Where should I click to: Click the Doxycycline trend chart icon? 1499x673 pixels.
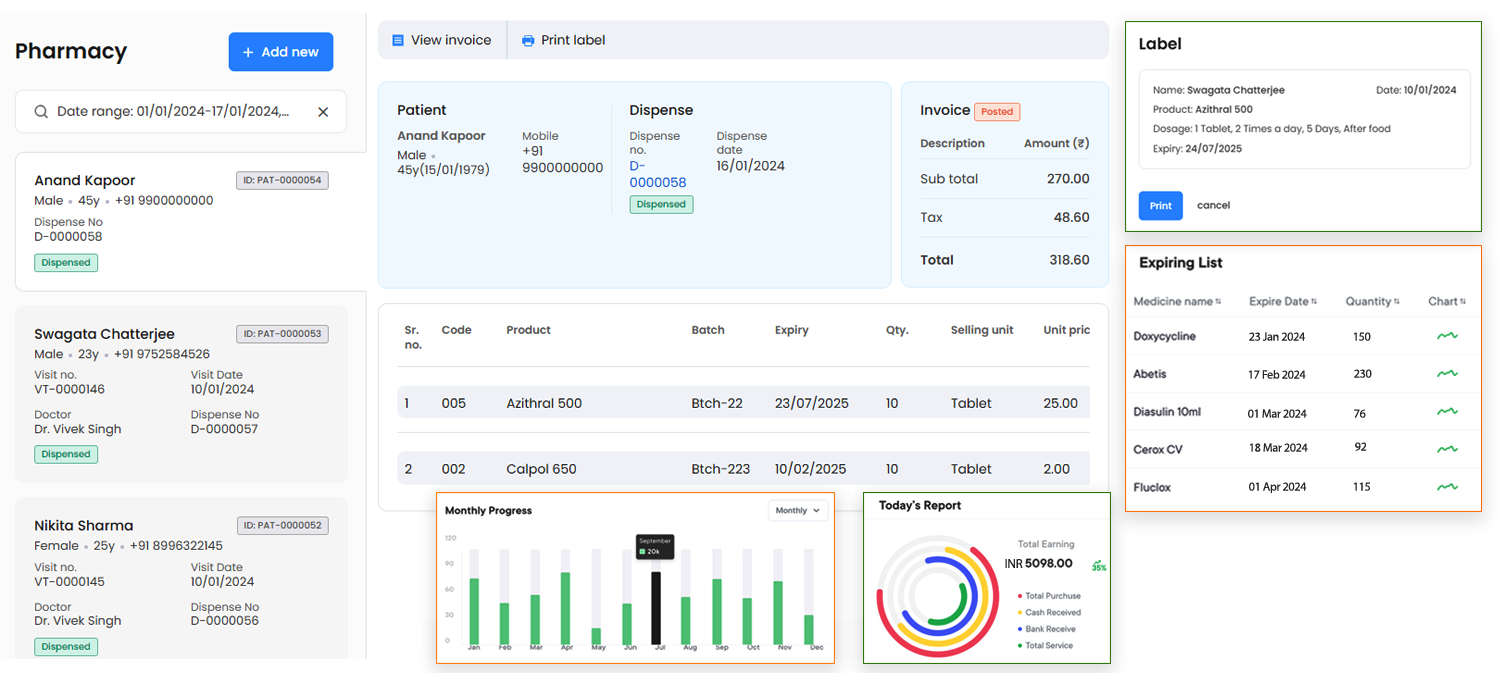[x=1446, y=336]
